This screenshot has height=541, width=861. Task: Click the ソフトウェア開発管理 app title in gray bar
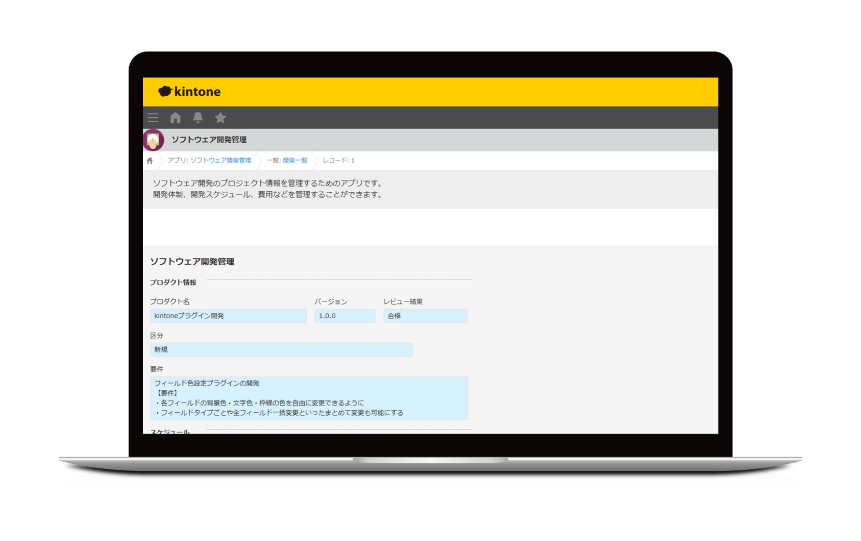tap(209, 140)
